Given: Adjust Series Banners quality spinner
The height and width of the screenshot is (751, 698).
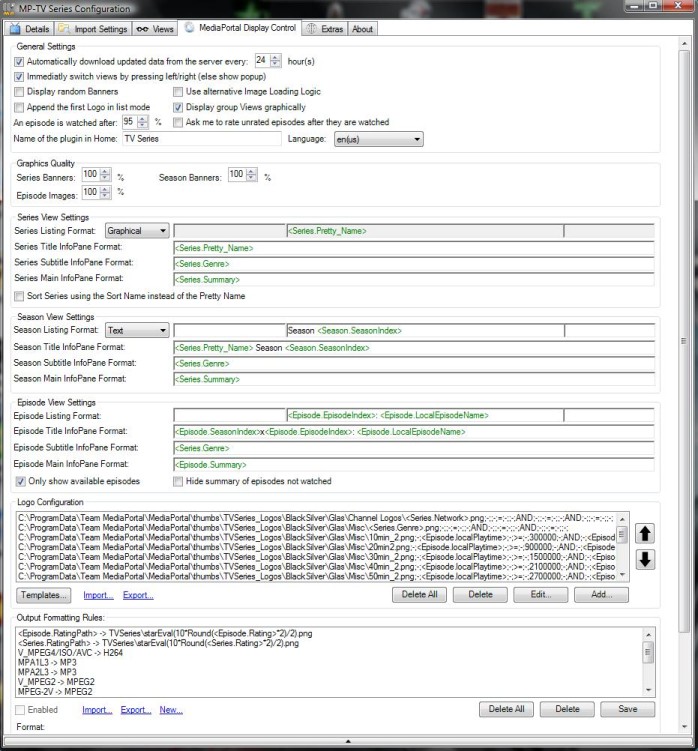Looking at the screenshot, I should 105,174.
